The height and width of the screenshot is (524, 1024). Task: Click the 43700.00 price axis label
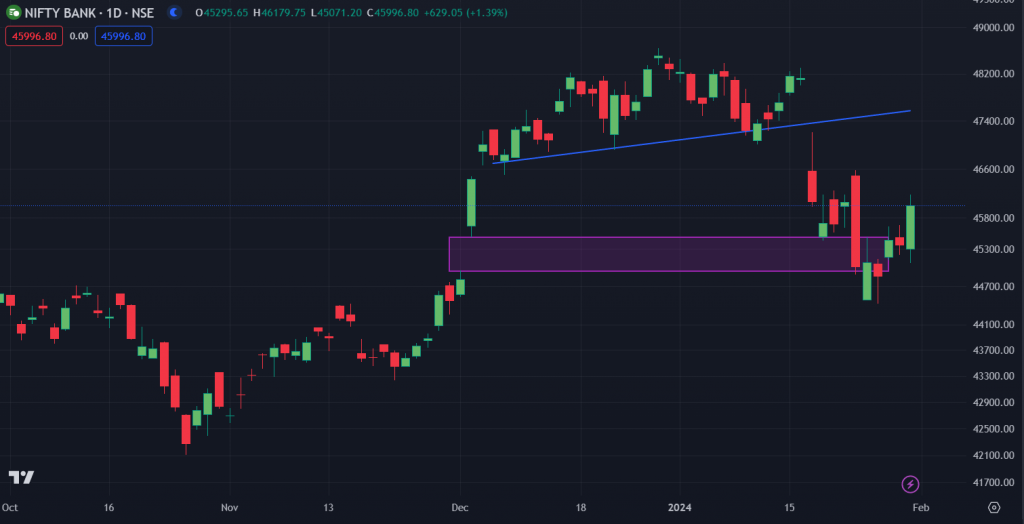[x=993, y=350]
